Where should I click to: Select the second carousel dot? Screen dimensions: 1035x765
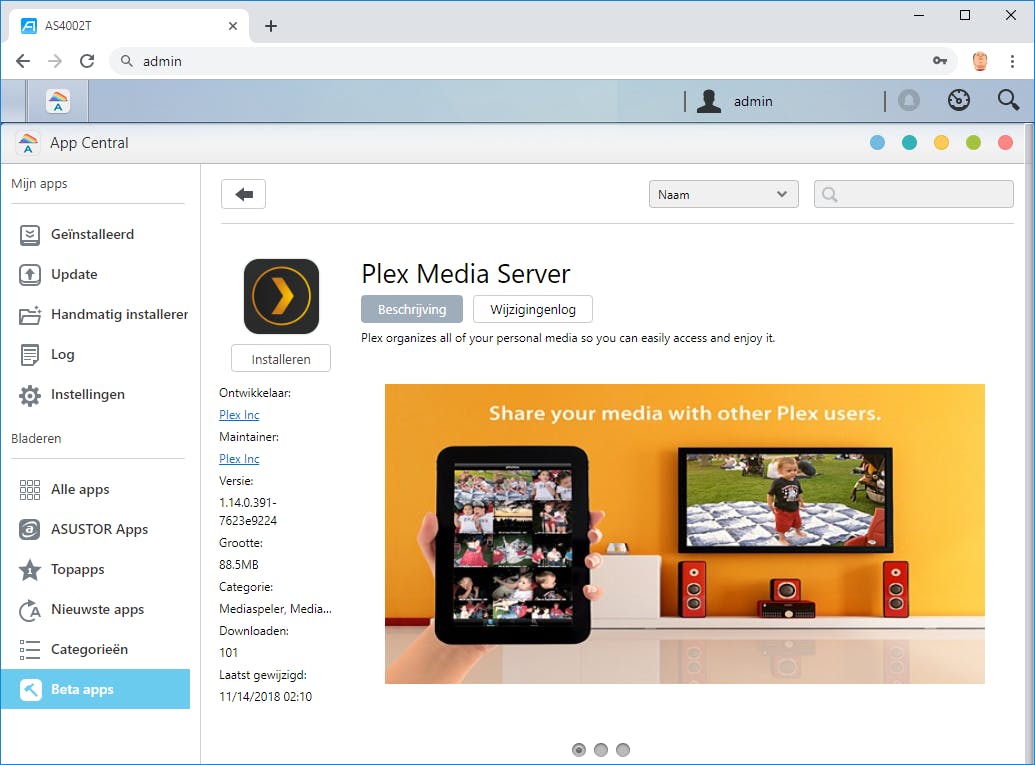point(601,750)
